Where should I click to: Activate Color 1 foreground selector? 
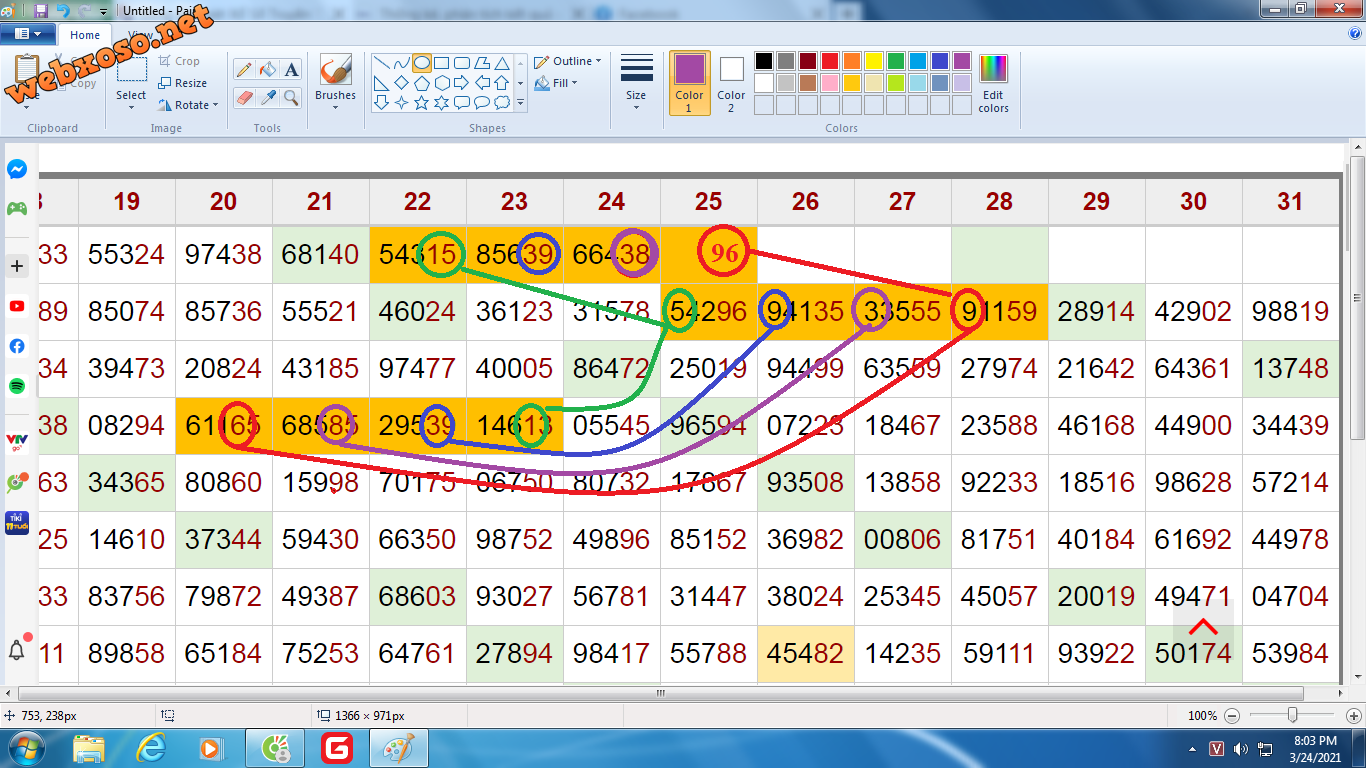click(689, 83)
